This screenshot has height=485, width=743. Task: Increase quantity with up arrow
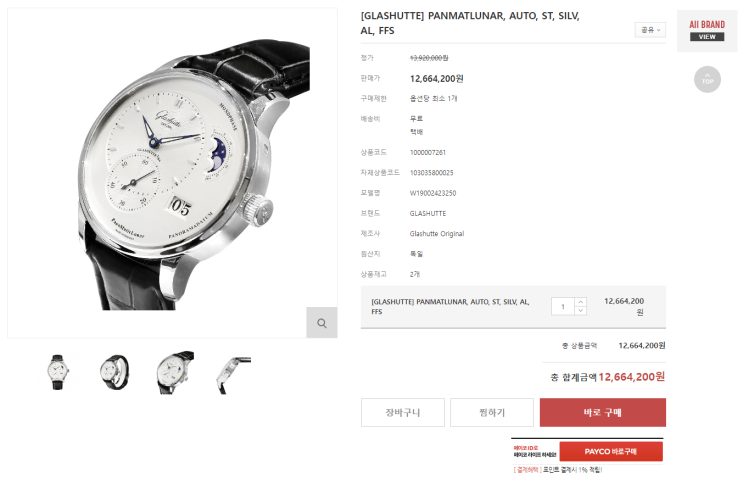coord(580,302)
